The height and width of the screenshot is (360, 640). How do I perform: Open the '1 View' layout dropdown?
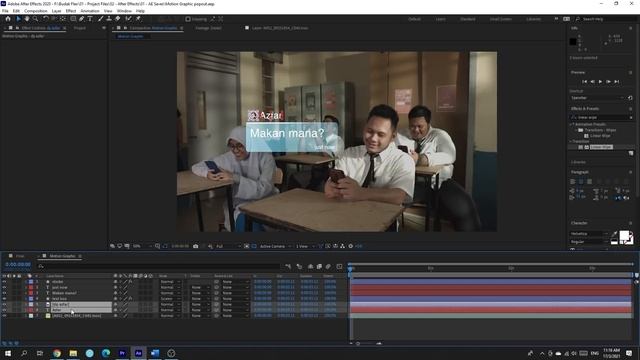click(x=304, y=246)
